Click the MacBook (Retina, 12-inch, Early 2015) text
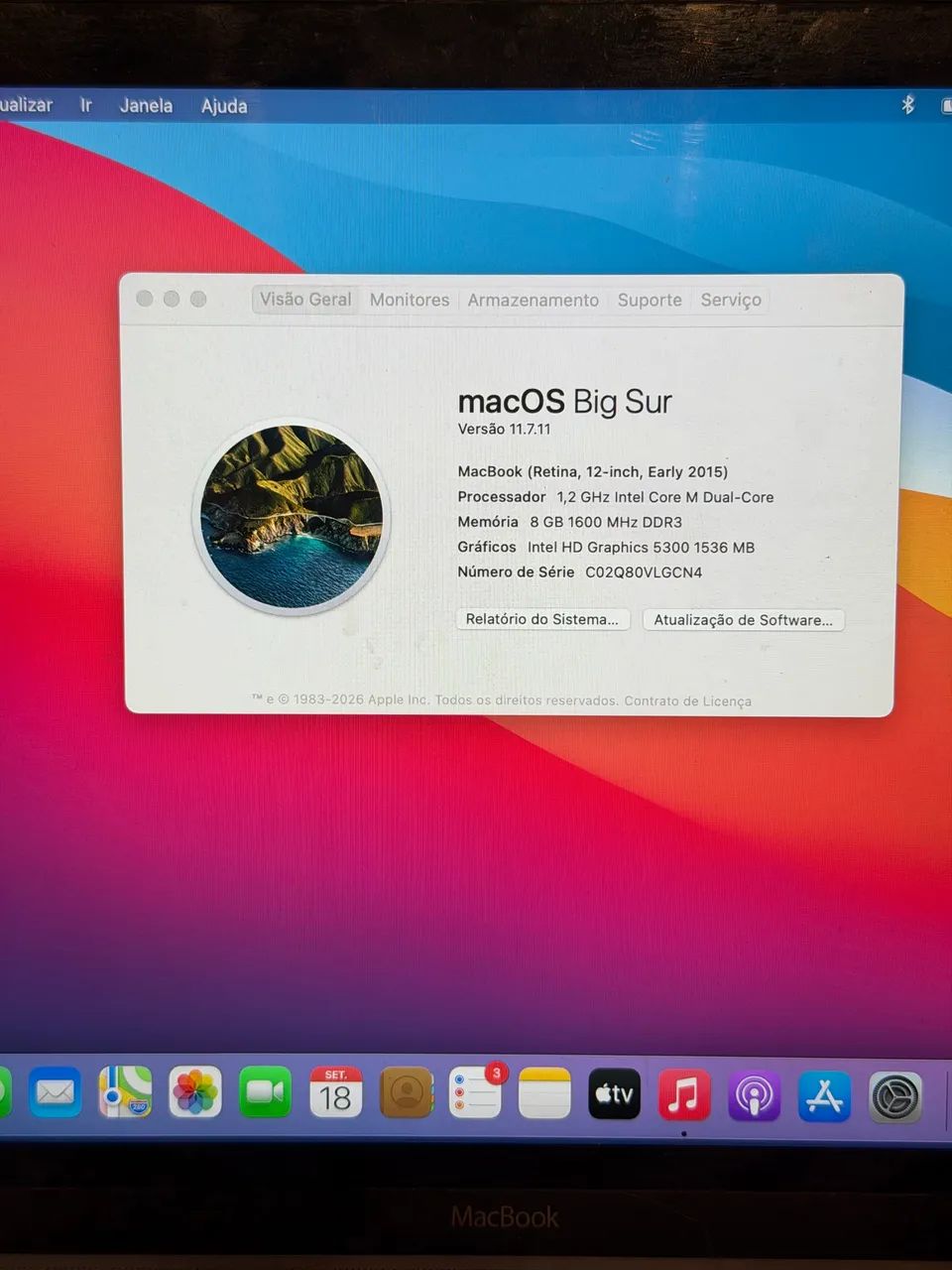Viewport: 952px width, 1270px height. pyautogui.click(x=593, y=471)
